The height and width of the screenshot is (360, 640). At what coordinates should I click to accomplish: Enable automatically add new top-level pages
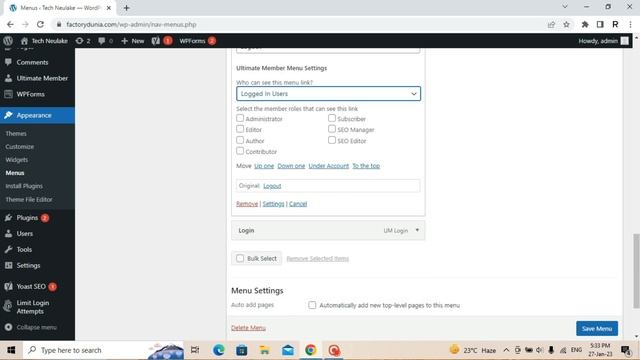[312, 305]
